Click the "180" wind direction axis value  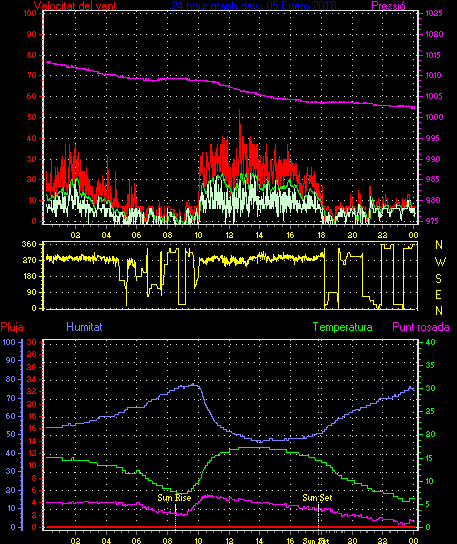tap(29, 277)
